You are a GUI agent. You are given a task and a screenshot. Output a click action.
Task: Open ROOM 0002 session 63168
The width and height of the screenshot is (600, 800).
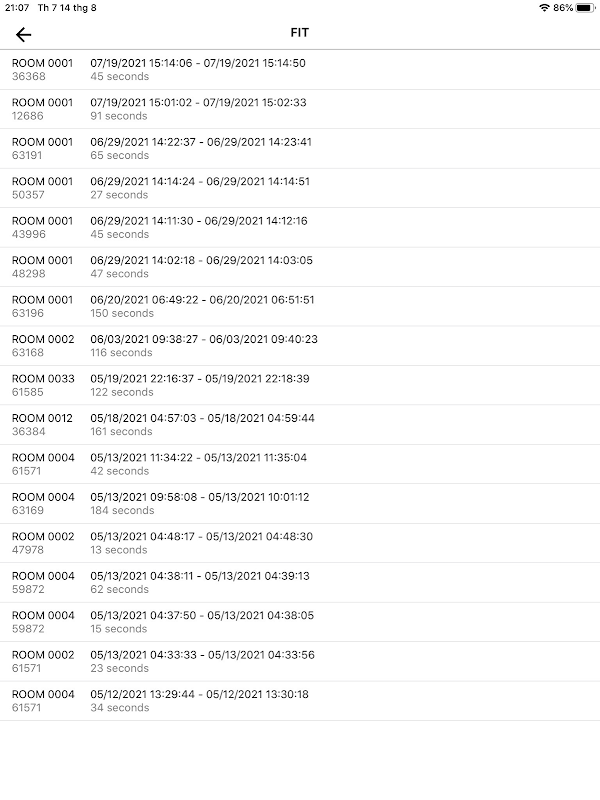(300, 346)
